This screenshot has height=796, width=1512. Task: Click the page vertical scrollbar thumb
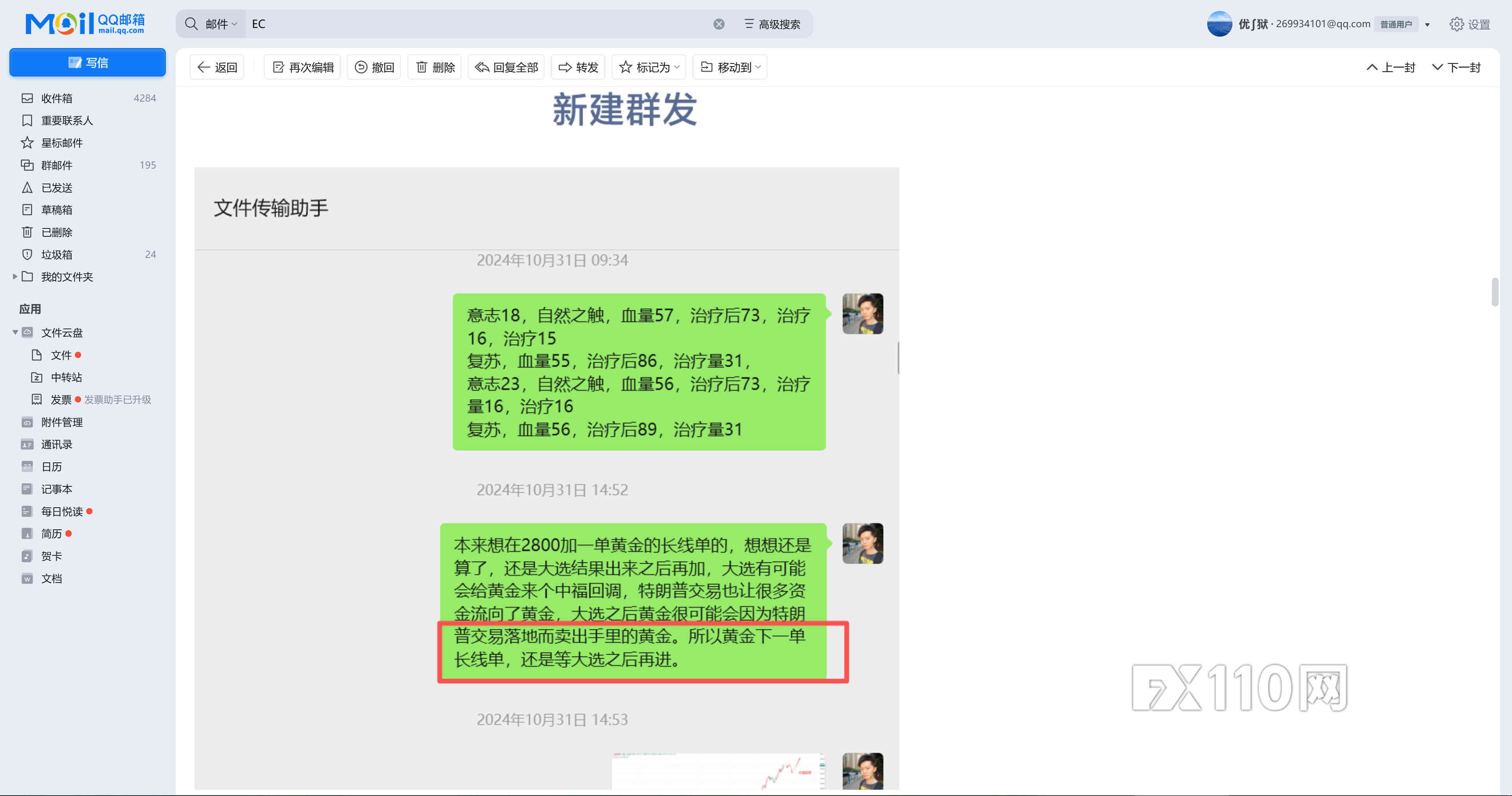point(1494,292)
